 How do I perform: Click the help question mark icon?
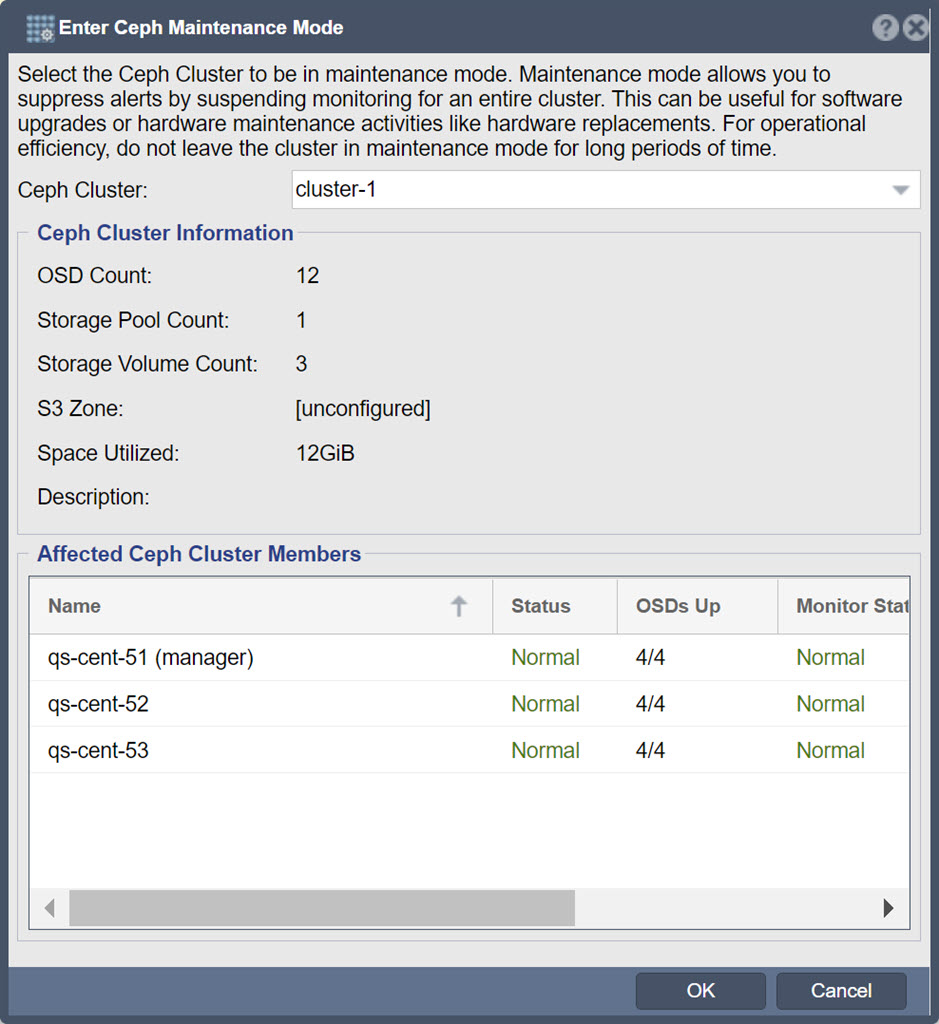885,28
